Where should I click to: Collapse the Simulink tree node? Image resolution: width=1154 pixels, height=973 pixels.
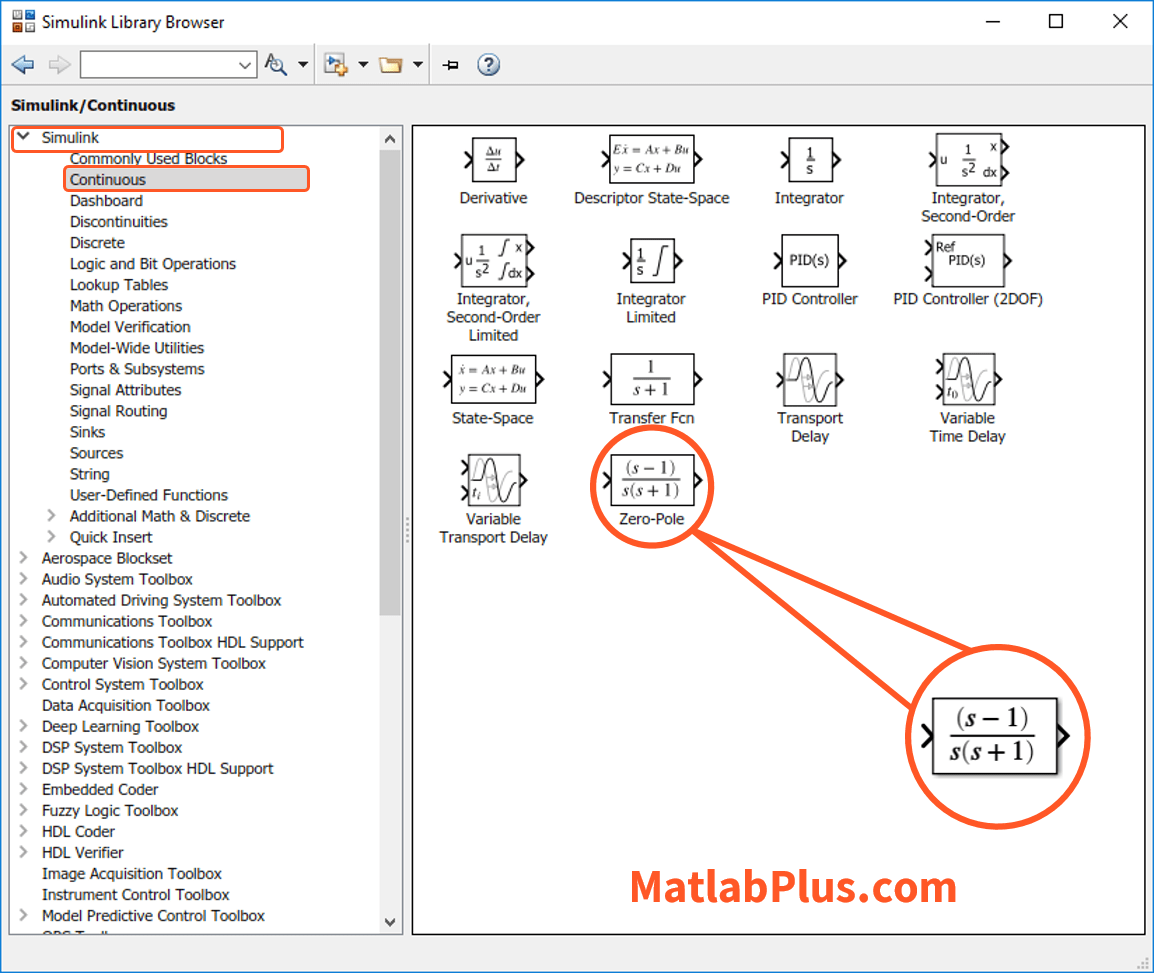coord(23,137)
